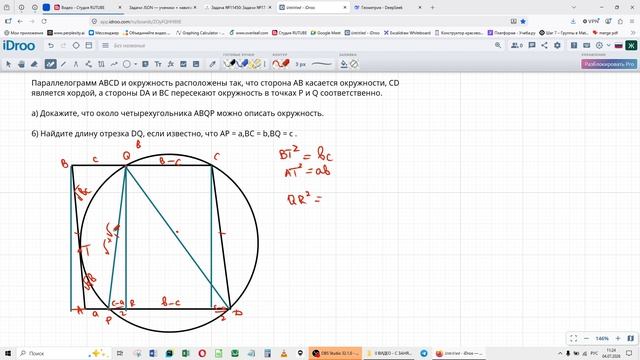Select the eraser tool
Viewport: 640px width, 360px height.
(x=35, y=64)
